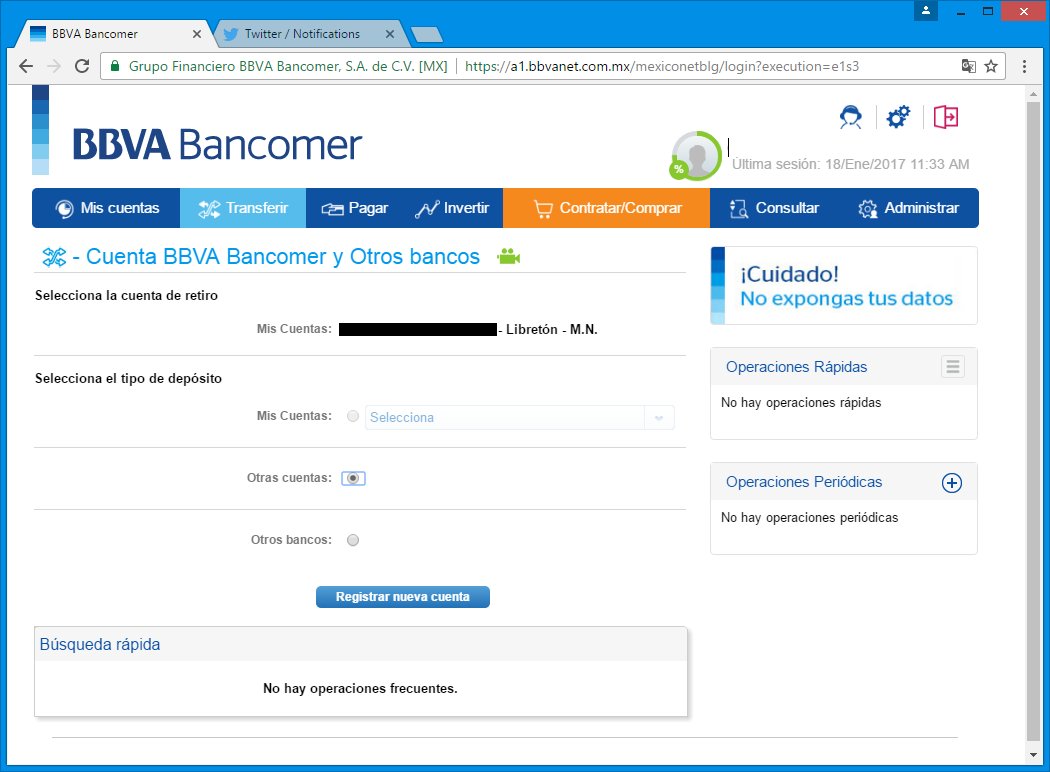Select the Mis Cuentas deposit radio button

point(353,416)
